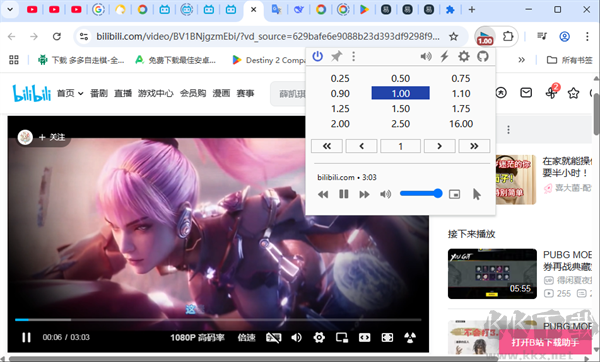Open the 倍速 speed menu in player
The width and height of the screenshot is (600, 362).
pos(246,338)
